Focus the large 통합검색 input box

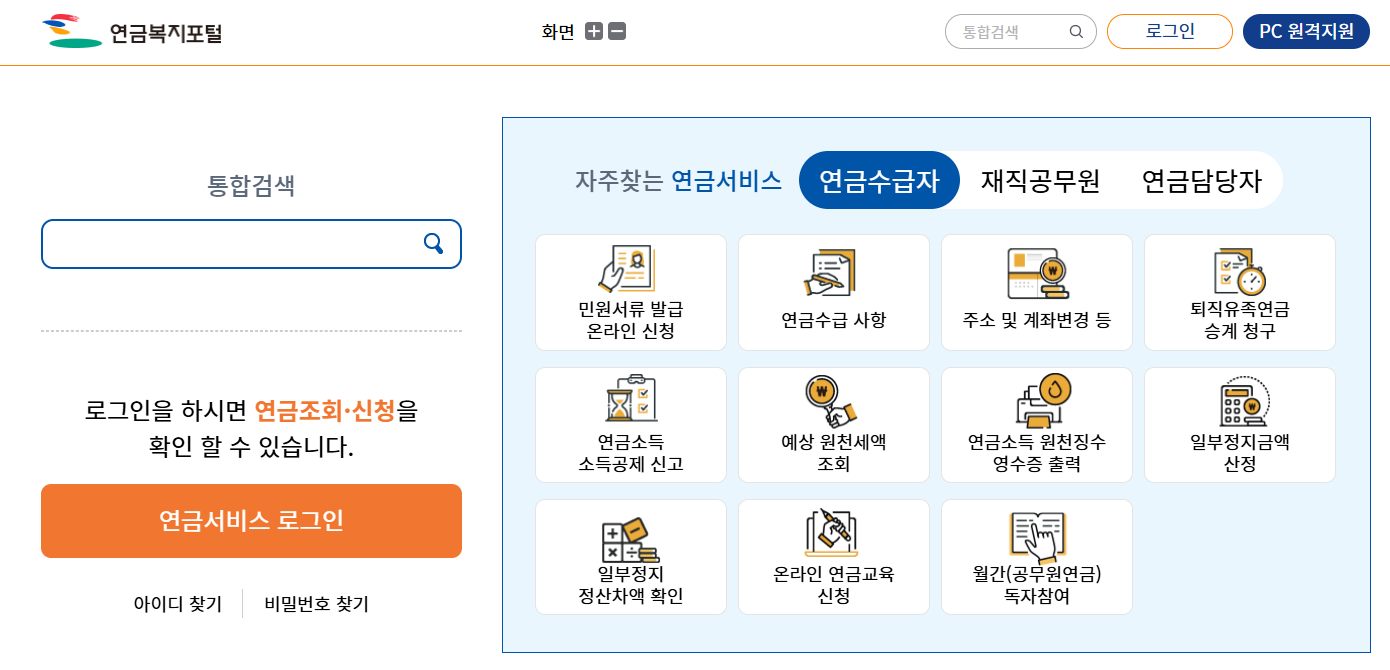[251, 244]
